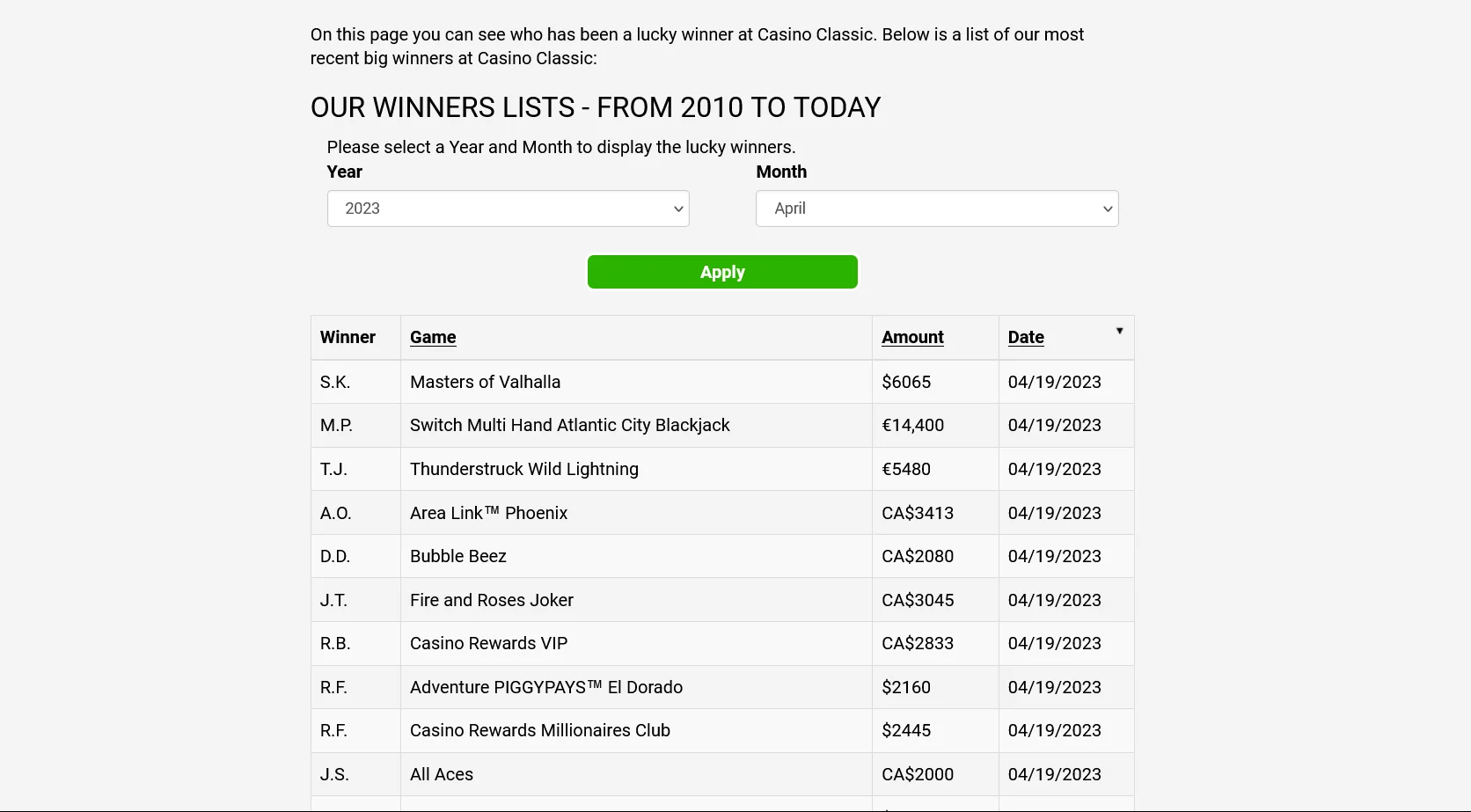This screenshot has width=1471, height=812.
Task: Click the CA$2000 amount cell
Action: coord(935,774)
